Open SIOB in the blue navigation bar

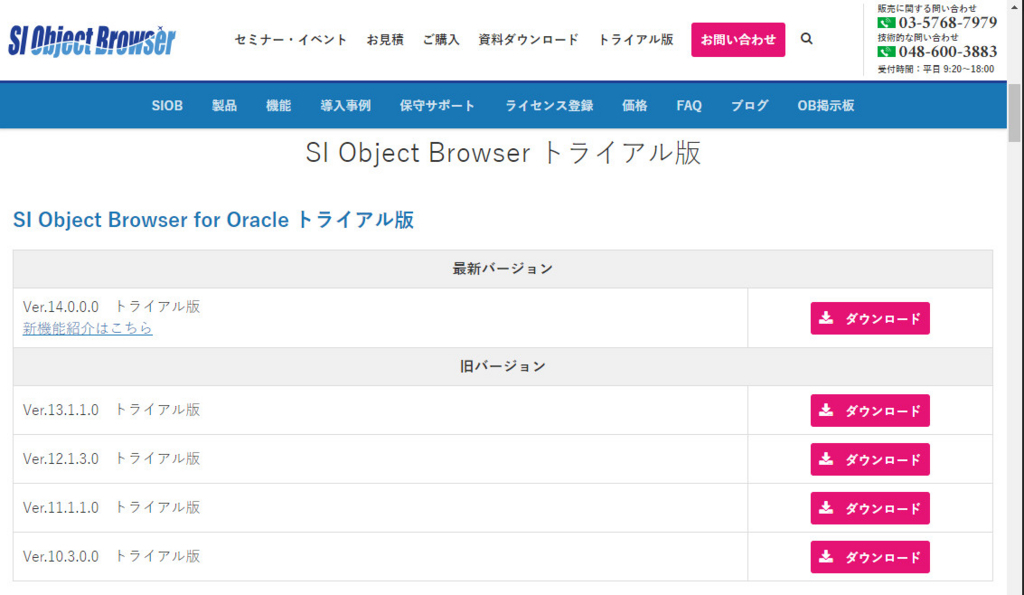coord(167,106)
